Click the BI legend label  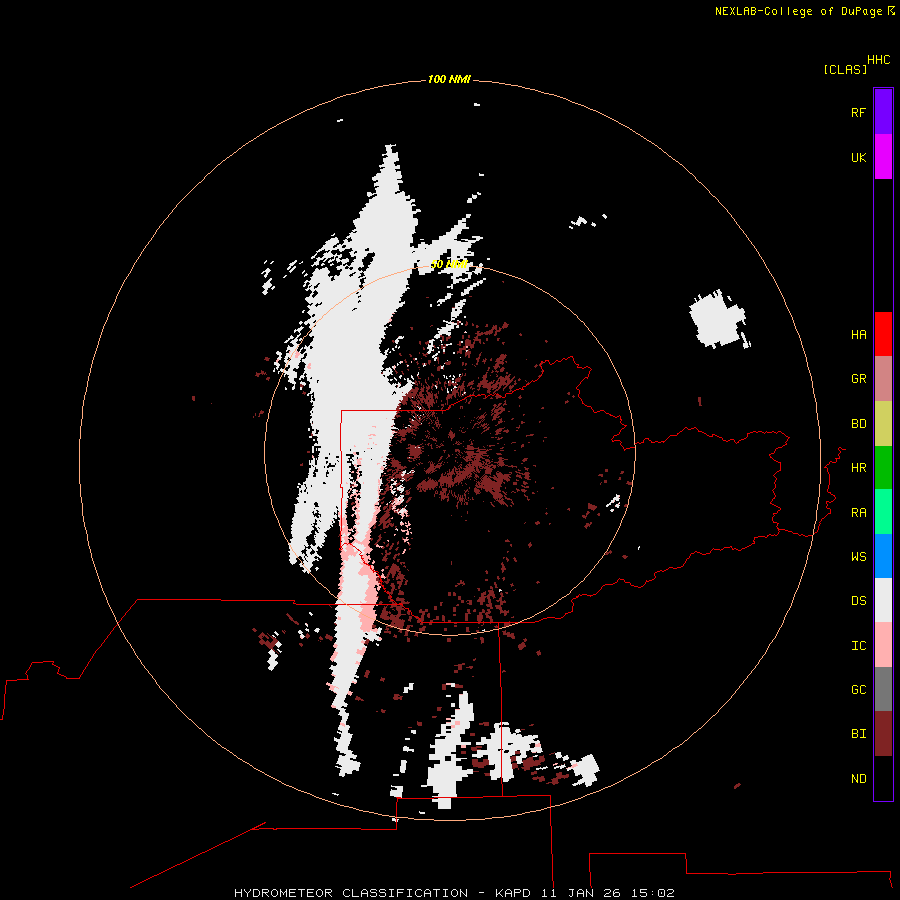858,734
